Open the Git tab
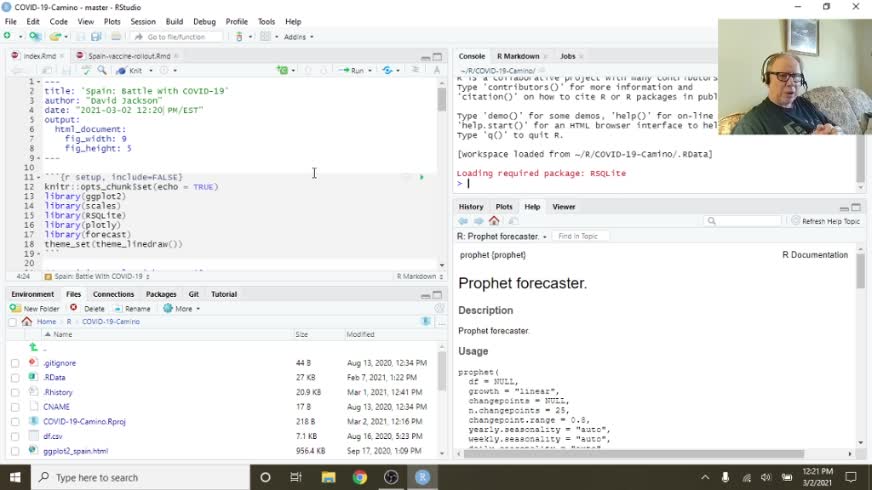Image resolution: width=872 pixels, height=490 pixels. coord(194,294)
